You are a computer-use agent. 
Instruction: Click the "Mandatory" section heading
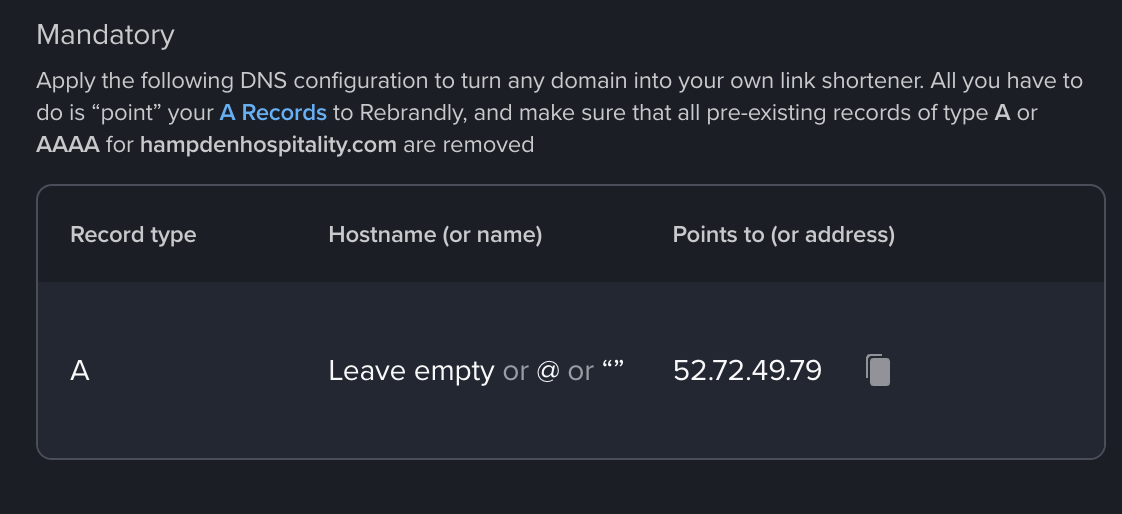(105, 35)
